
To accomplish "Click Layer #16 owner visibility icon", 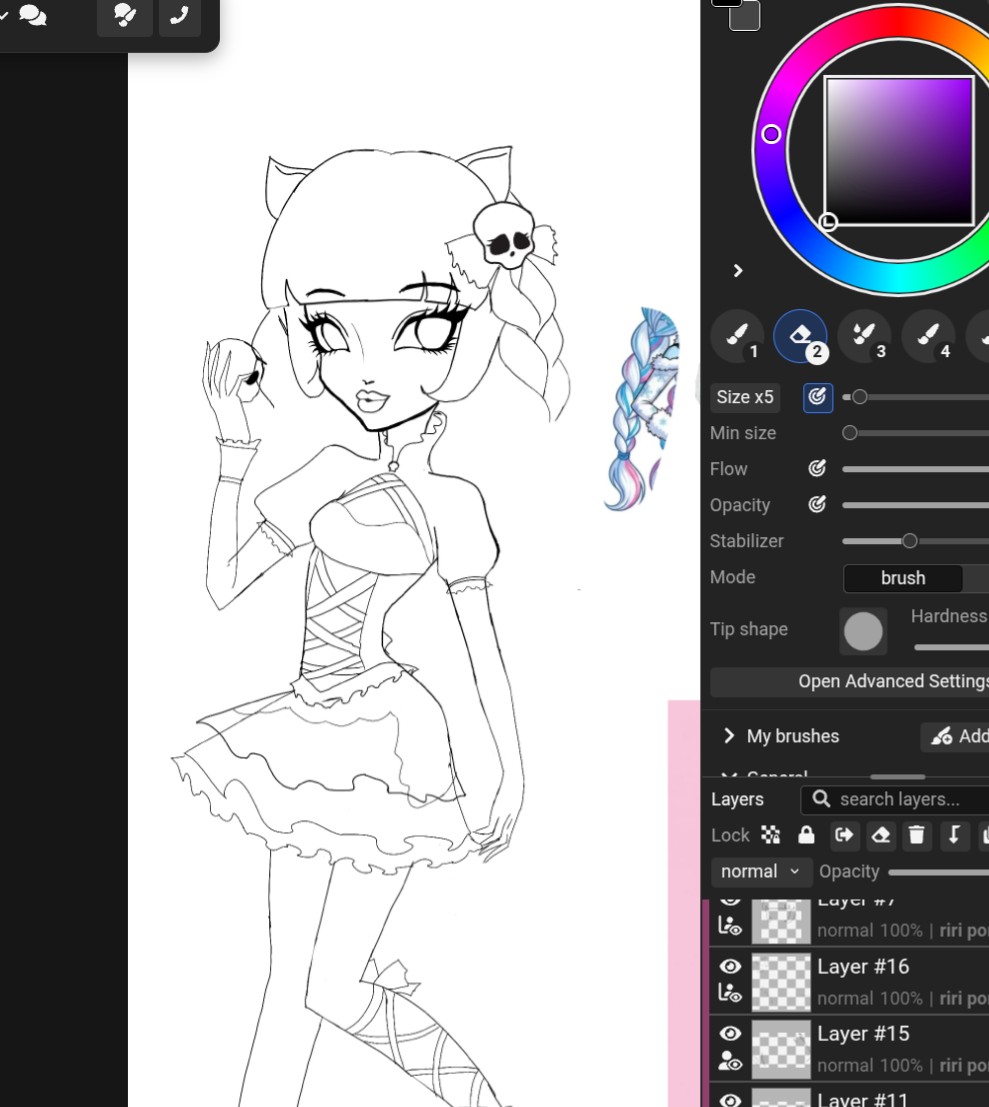I will point(729,993).
